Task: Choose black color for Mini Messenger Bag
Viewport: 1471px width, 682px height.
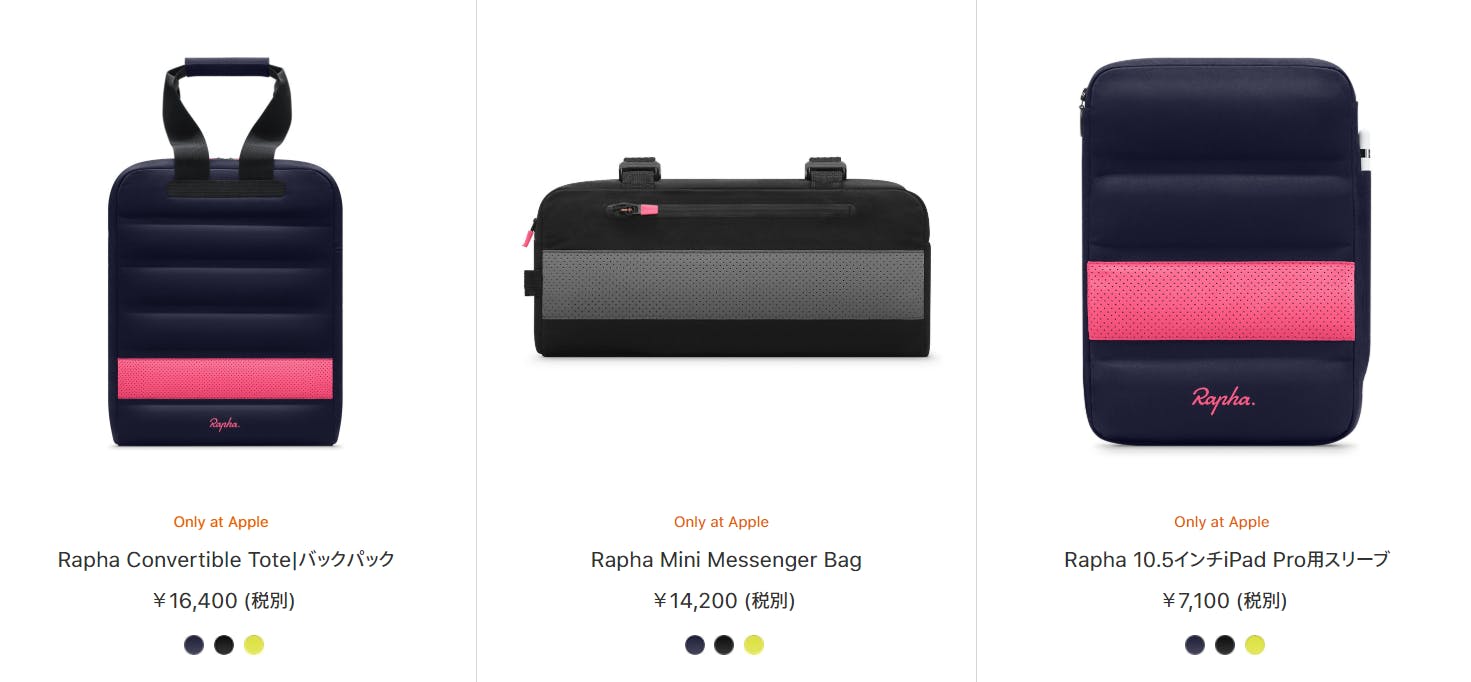Action: pyautogui.click(x=724, y=645)
